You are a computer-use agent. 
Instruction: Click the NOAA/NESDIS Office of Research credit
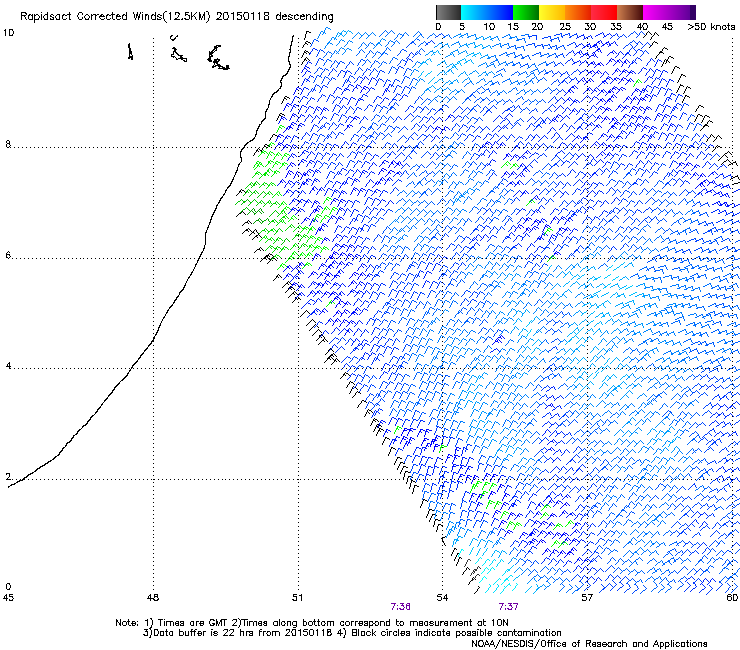click(x=589, y=644)
